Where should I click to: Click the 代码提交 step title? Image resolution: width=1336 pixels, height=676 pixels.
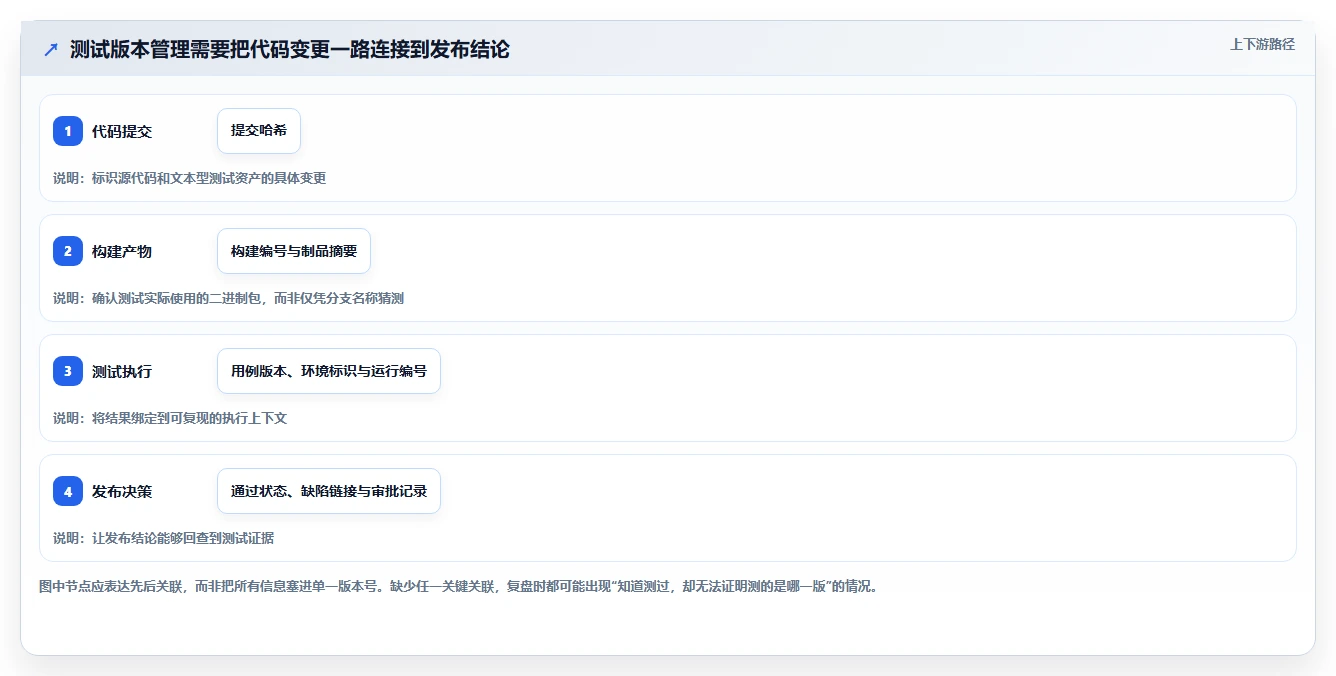(x=122, y=131)
